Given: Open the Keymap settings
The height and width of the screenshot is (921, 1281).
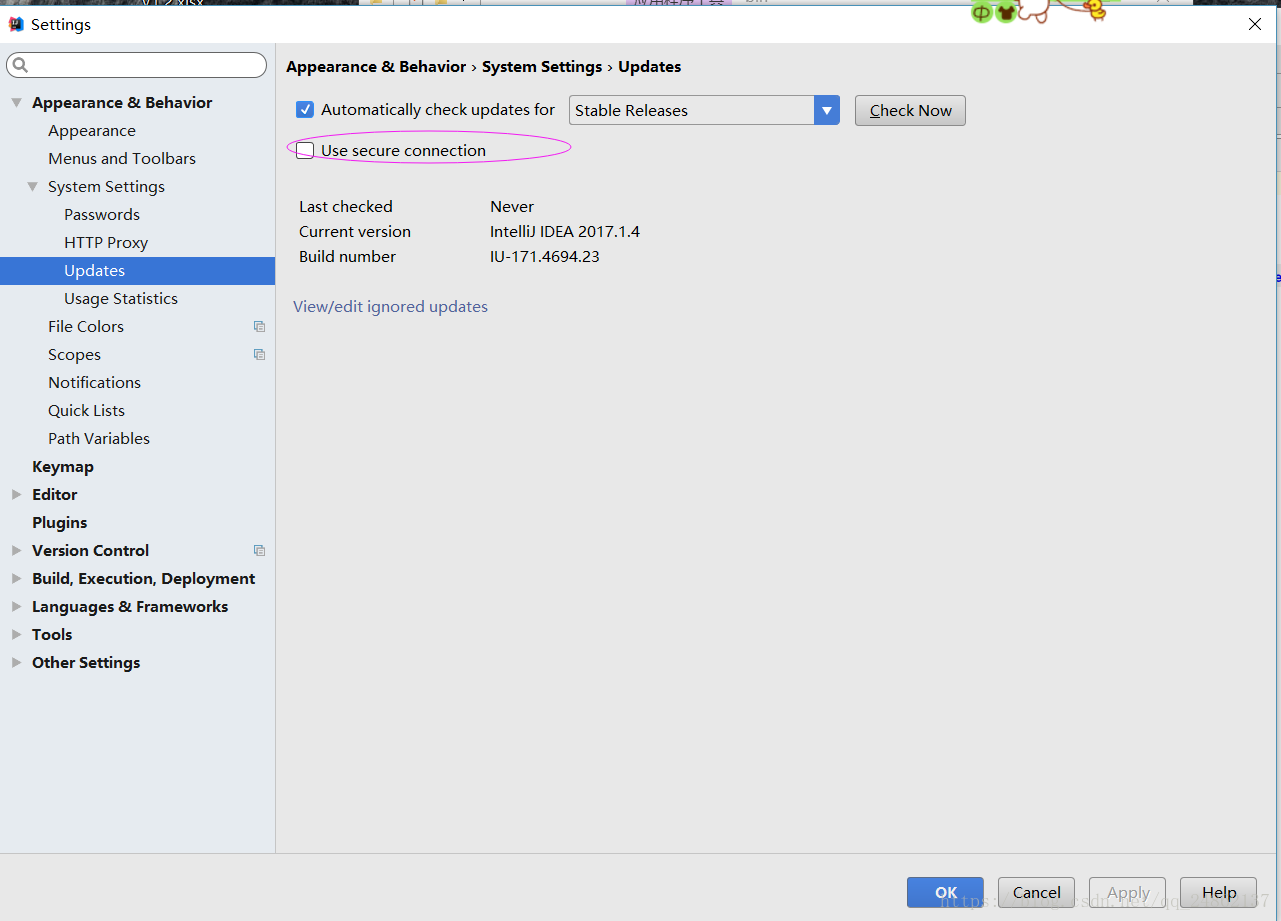Looking at the screenshot, I should point(63,467).
